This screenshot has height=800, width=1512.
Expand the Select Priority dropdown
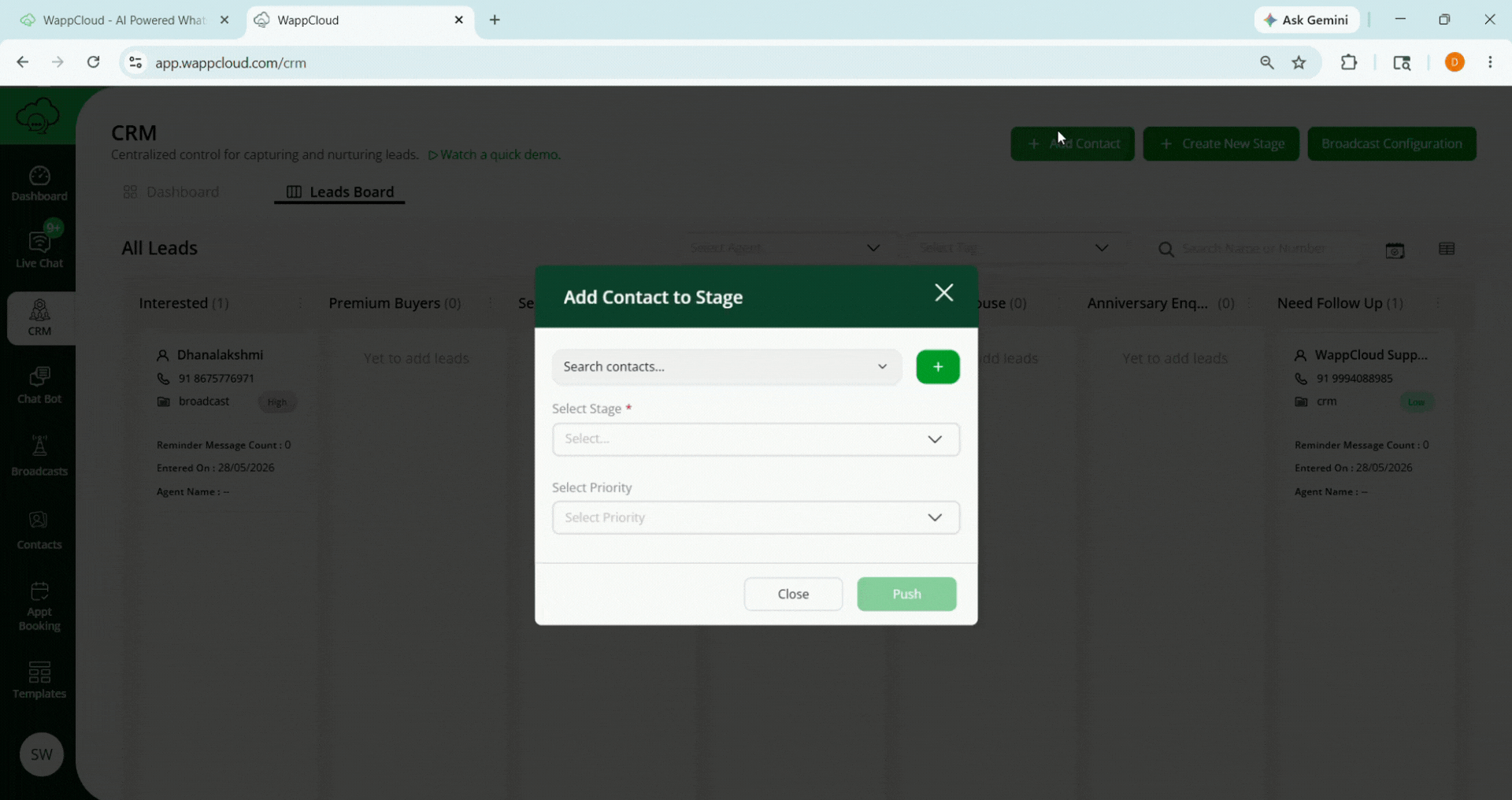755,517
